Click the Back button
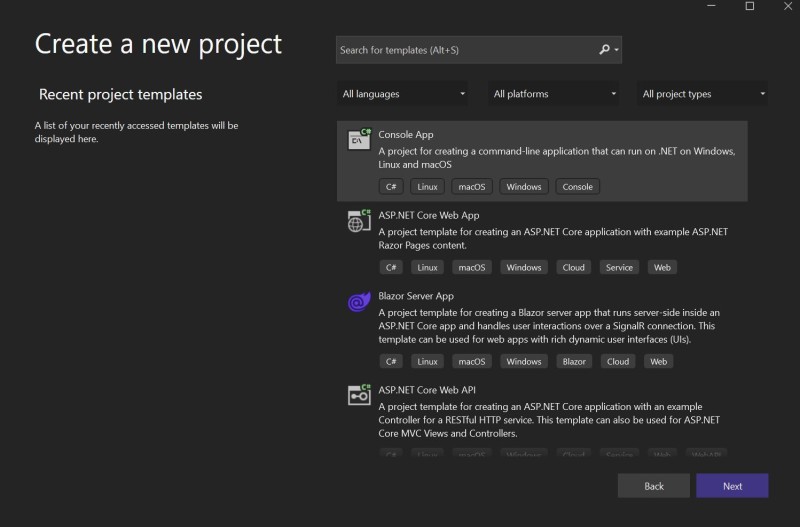 tap(654, 486)
